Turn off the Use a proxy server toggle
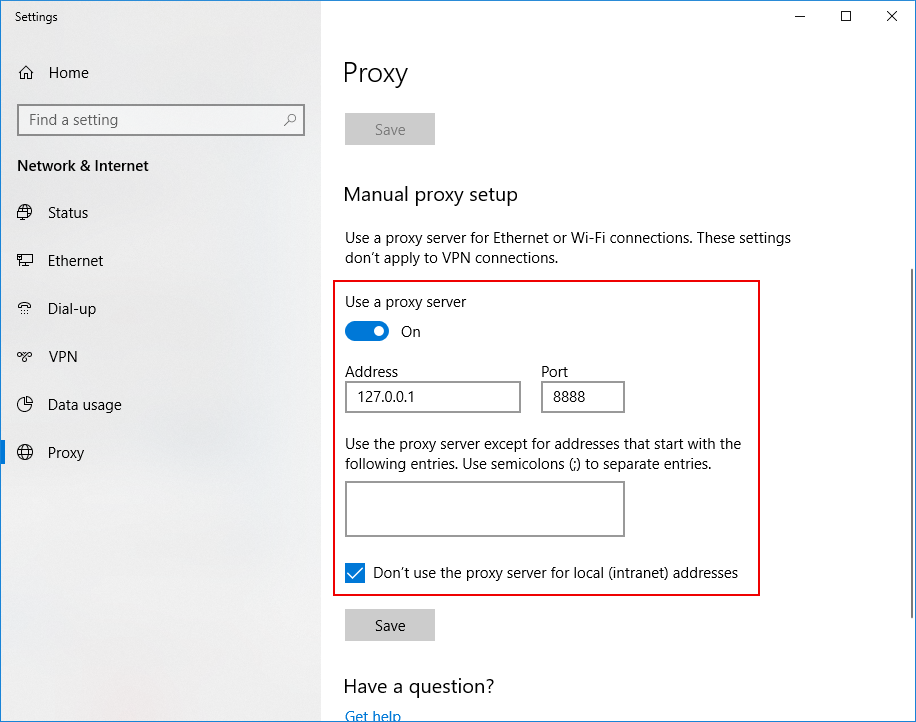Viewport: 916px width, 722px height. pyautogui.click(x=367, y=331)
